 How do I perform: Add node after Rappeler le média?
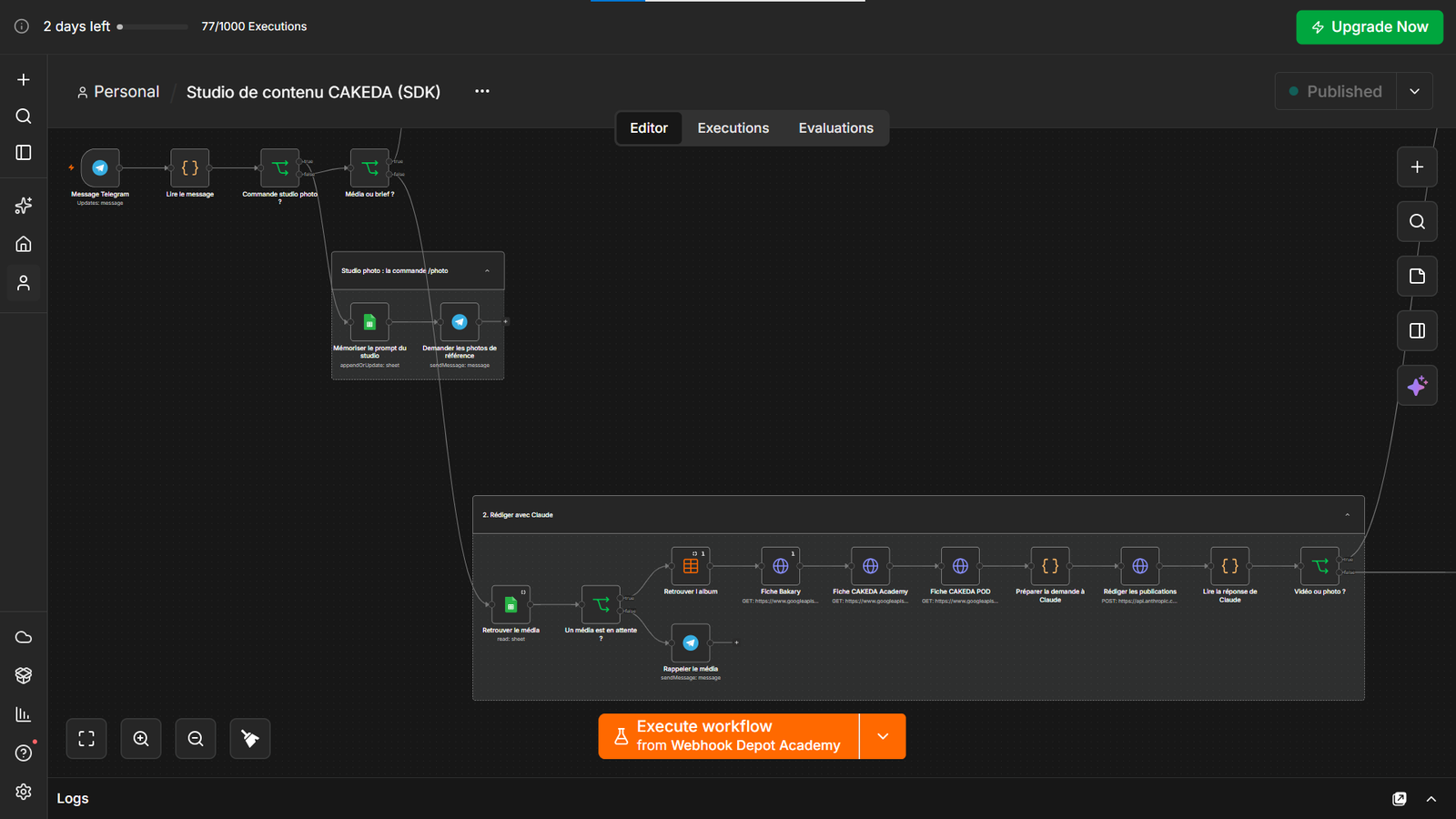point(736,642)
